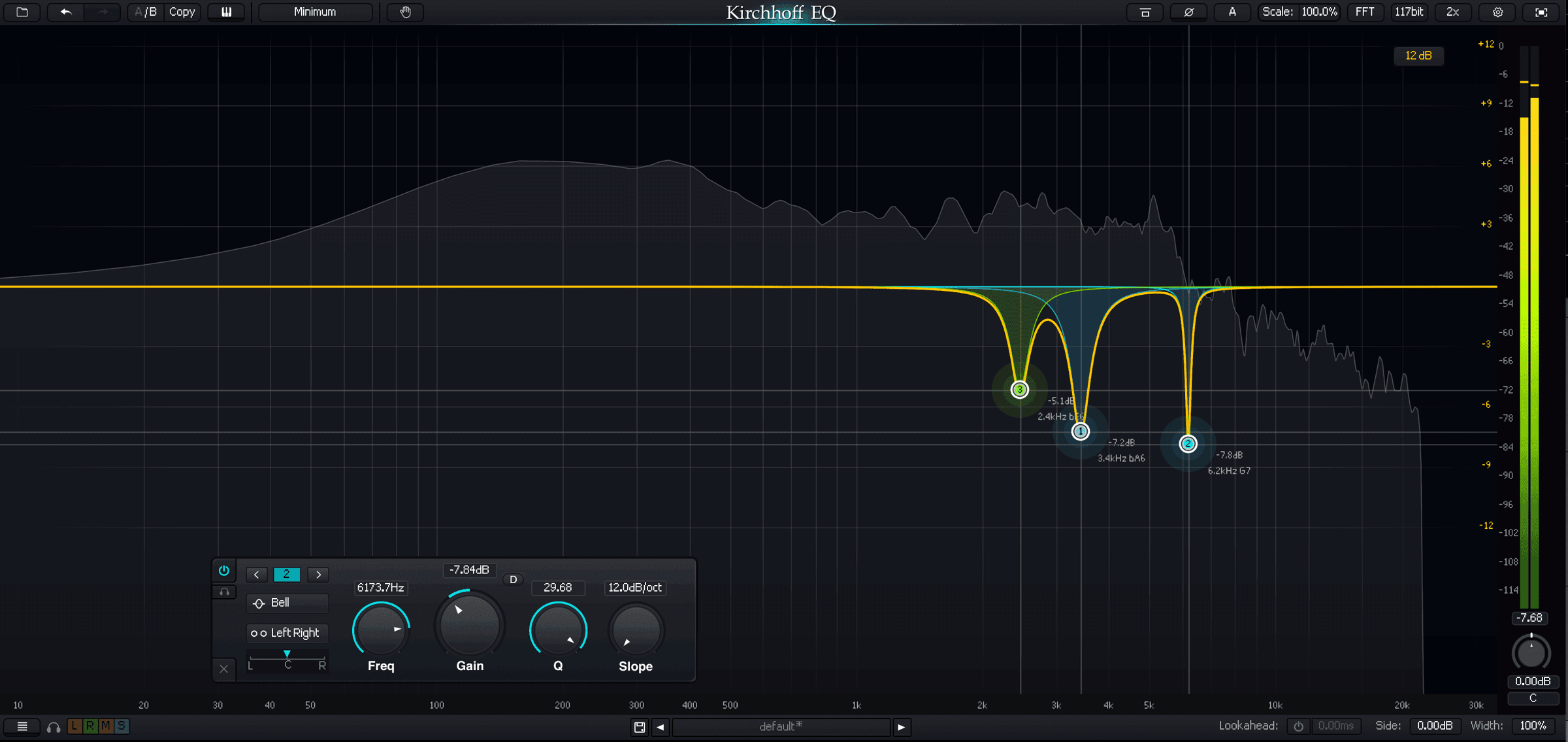Open the 12 dB display range selector
This screenshot has height=742, width=1568.
tap(1418, 56)
